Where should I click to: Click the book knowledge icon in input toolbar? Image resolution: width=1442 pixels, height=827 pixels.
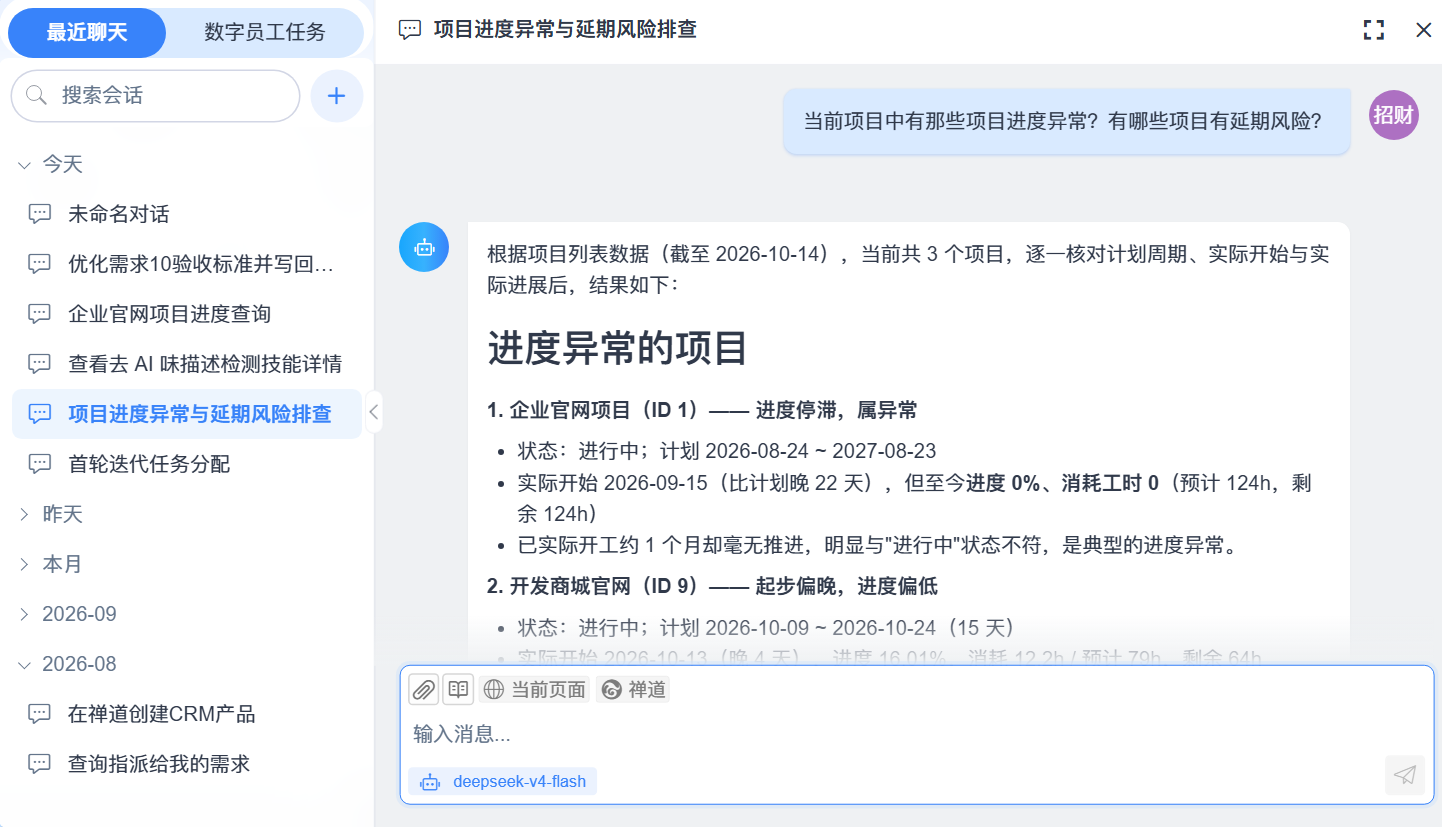[458, 689]
